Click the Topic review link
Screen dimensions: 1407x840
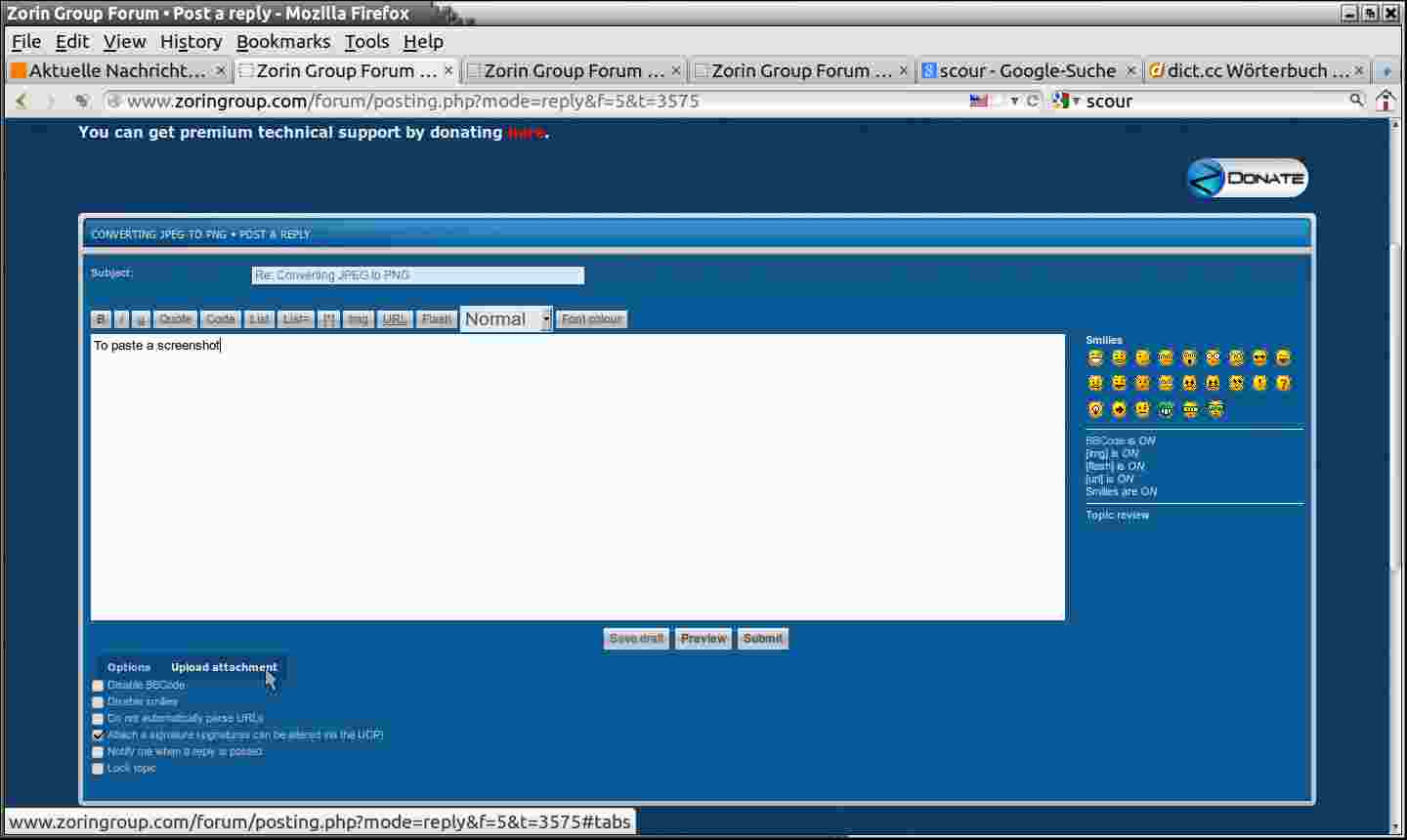tap(1117, 515)
